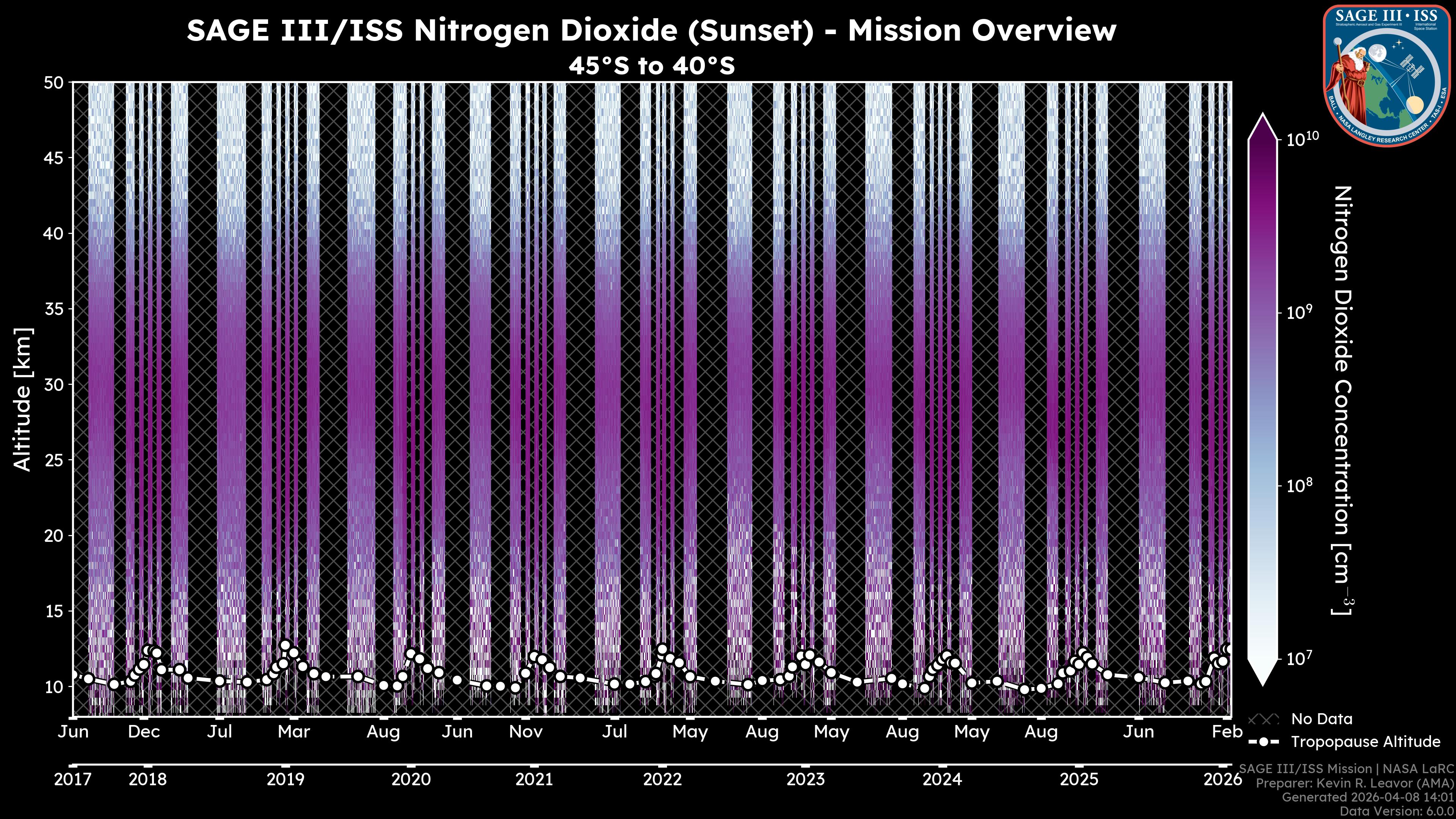Click the 50 km altitude tick label

53,83
